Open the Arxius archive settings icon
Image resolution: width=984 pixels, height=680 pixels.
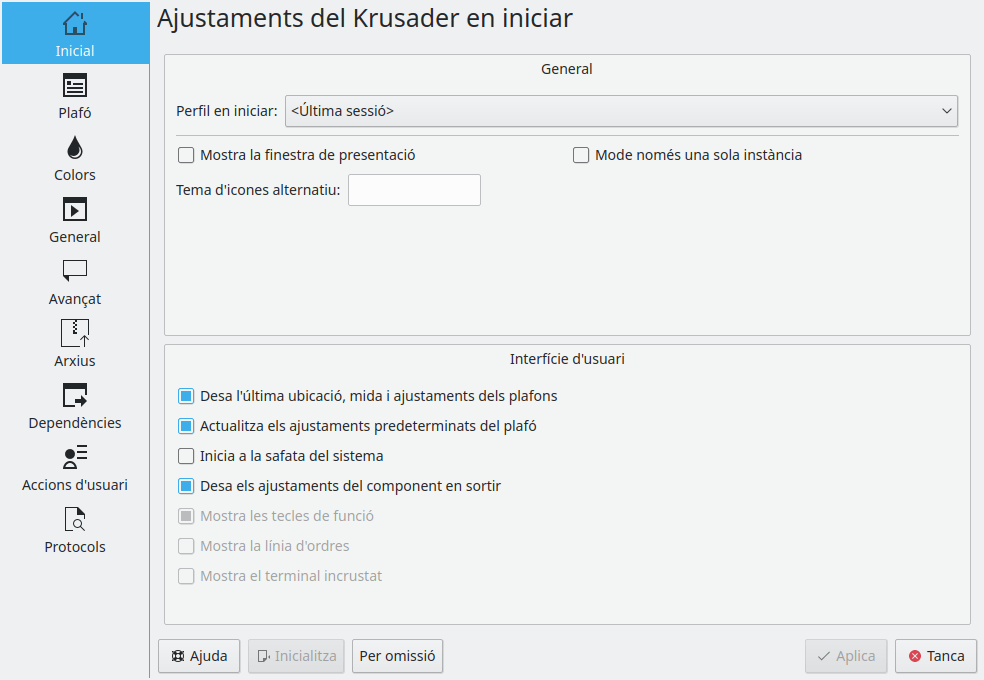[75, 333]
